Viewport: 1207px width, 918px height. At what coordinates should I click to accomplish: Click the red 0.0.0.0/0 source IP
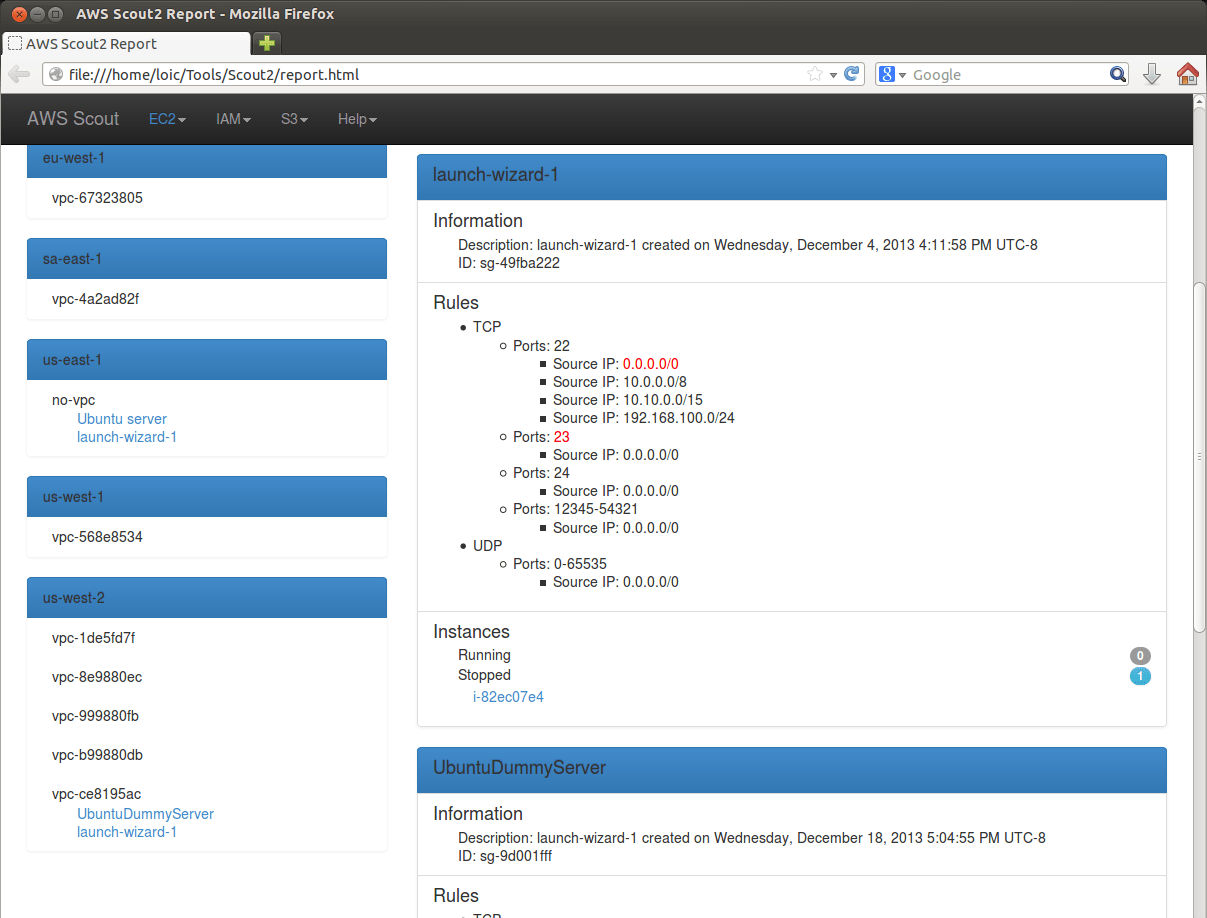[651, 364]
